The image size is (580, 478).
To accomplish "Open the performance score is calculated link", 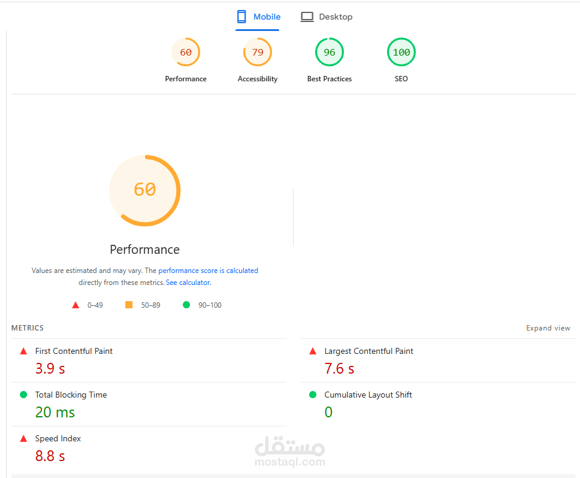I will pos(208,270).
